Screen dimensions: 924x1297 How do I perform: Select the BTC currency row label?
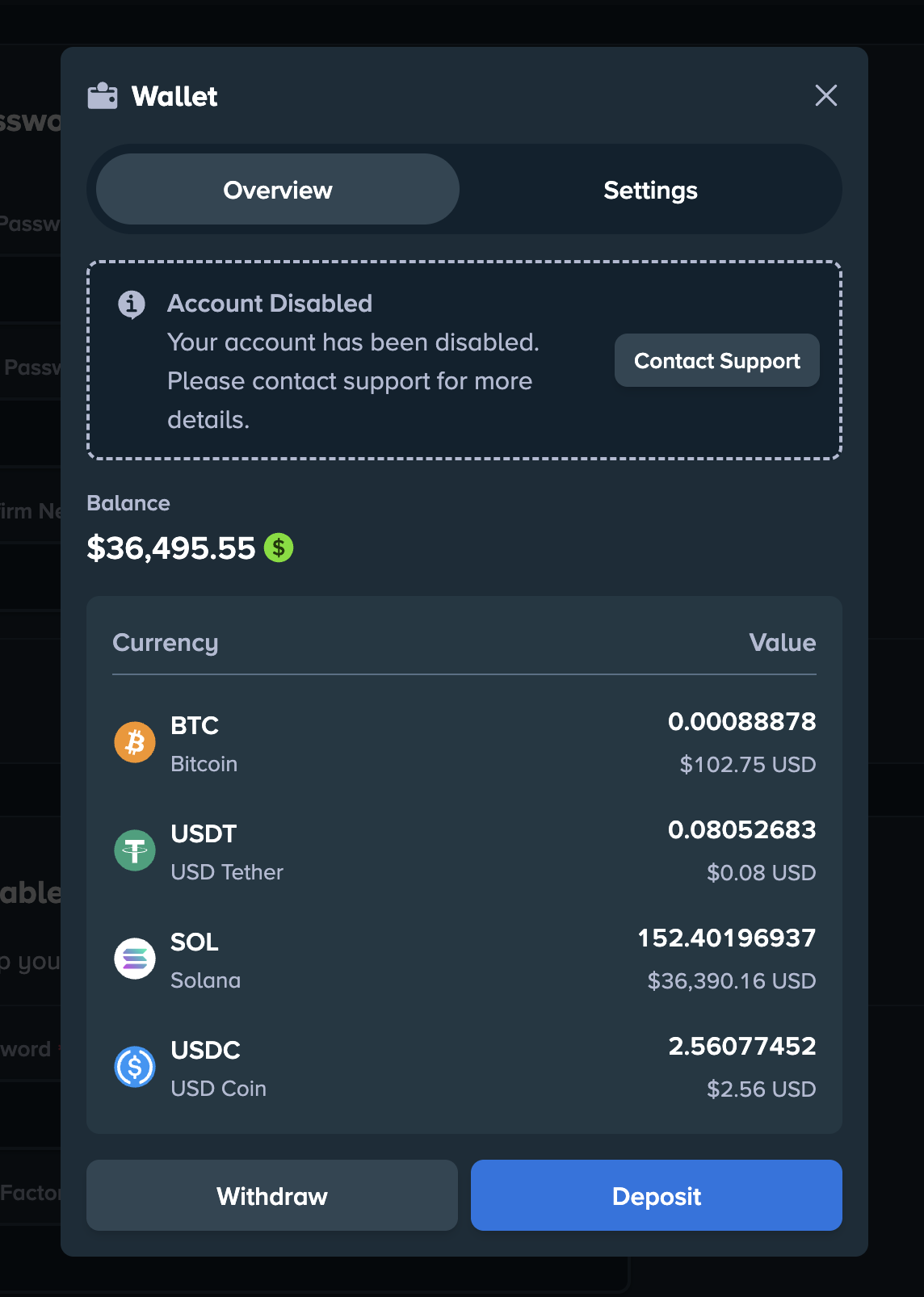click(x=195, y=726)
